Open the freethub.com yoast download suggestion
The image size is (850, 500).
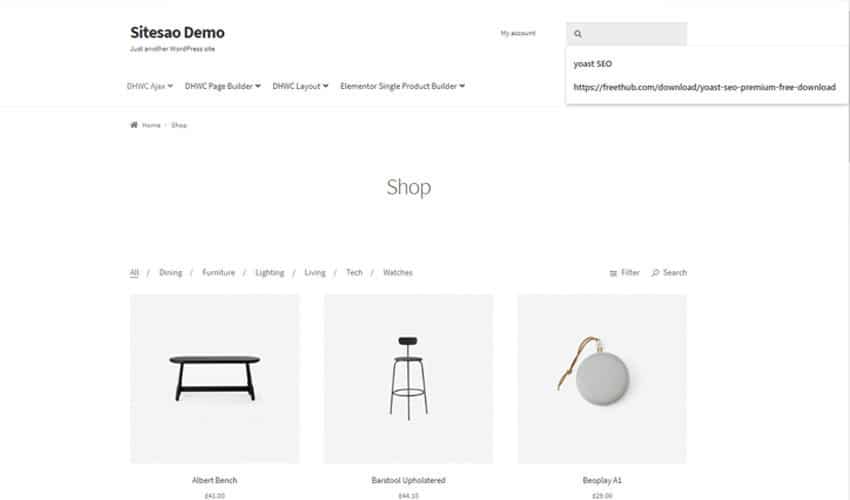coord(704,87)
